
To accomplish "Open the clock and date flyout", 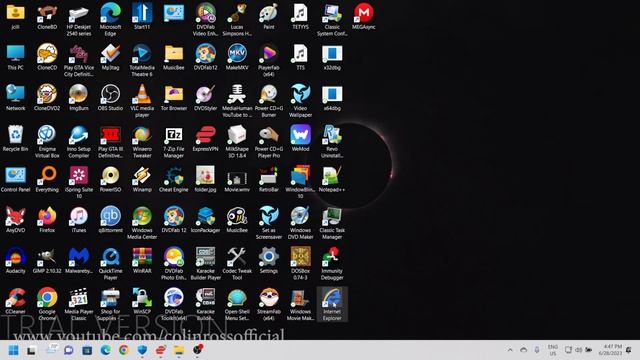I will (611, 350).
